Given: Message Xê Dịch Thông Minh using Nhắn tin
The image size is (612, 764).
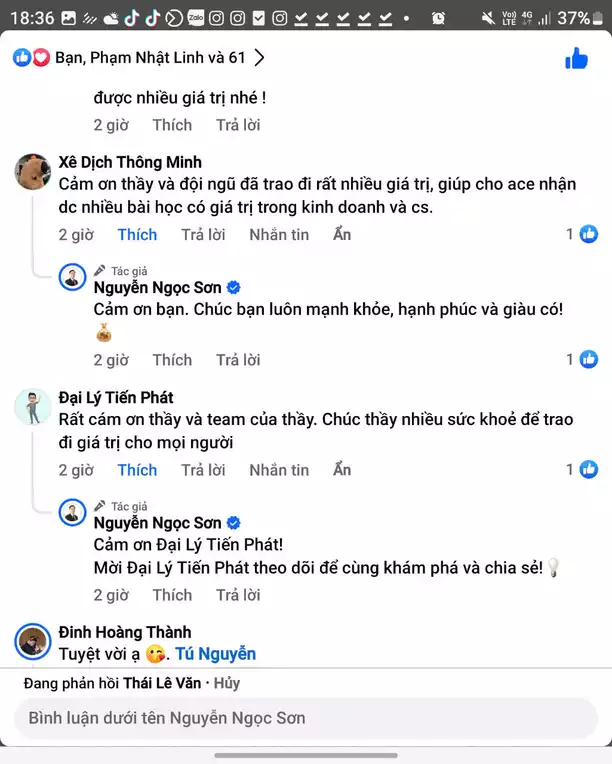Looking at the screenshot, I should (279, 235).
